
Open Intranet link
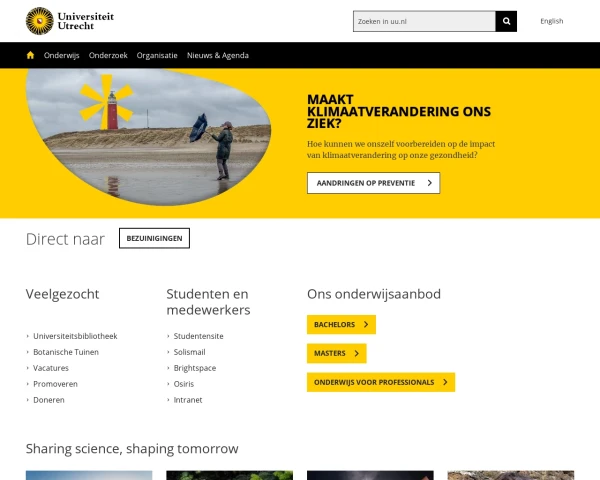188,400
